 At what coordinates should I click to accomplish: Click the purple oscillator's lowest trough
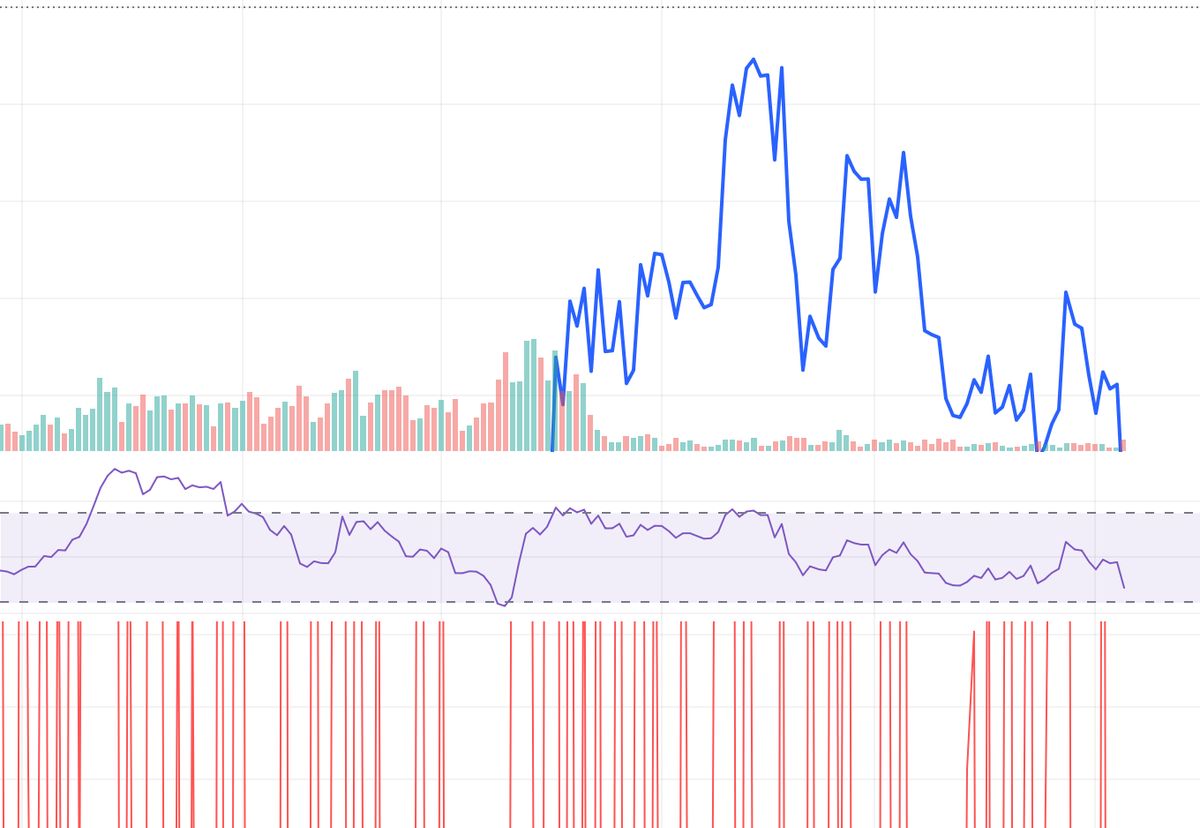(x=503, y=605)
